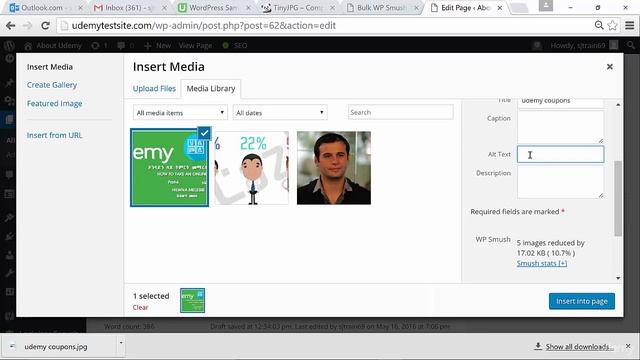Click the browser forward arrow
The height and width of the screenshot is (360, 640).
(x=27, y=26)
